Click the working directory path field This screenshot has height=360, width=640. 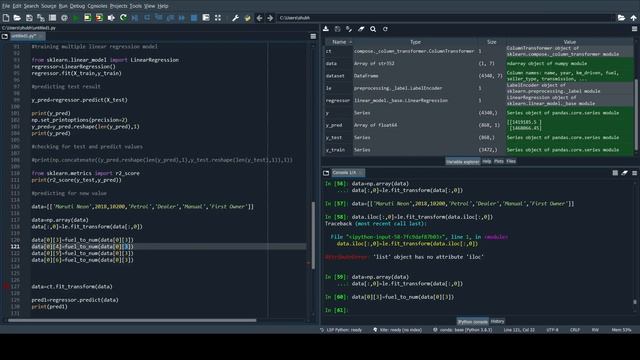(446, 18)
